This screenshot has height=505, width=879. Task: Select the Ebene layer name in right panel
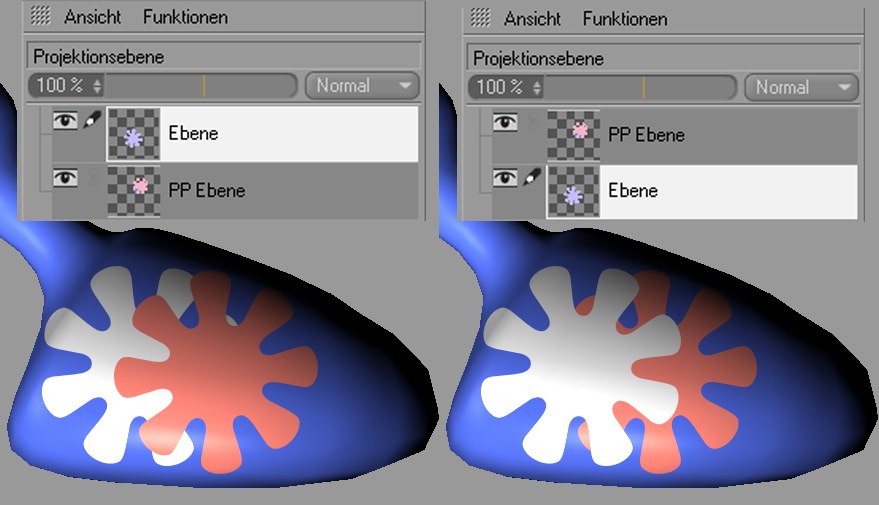633,191
